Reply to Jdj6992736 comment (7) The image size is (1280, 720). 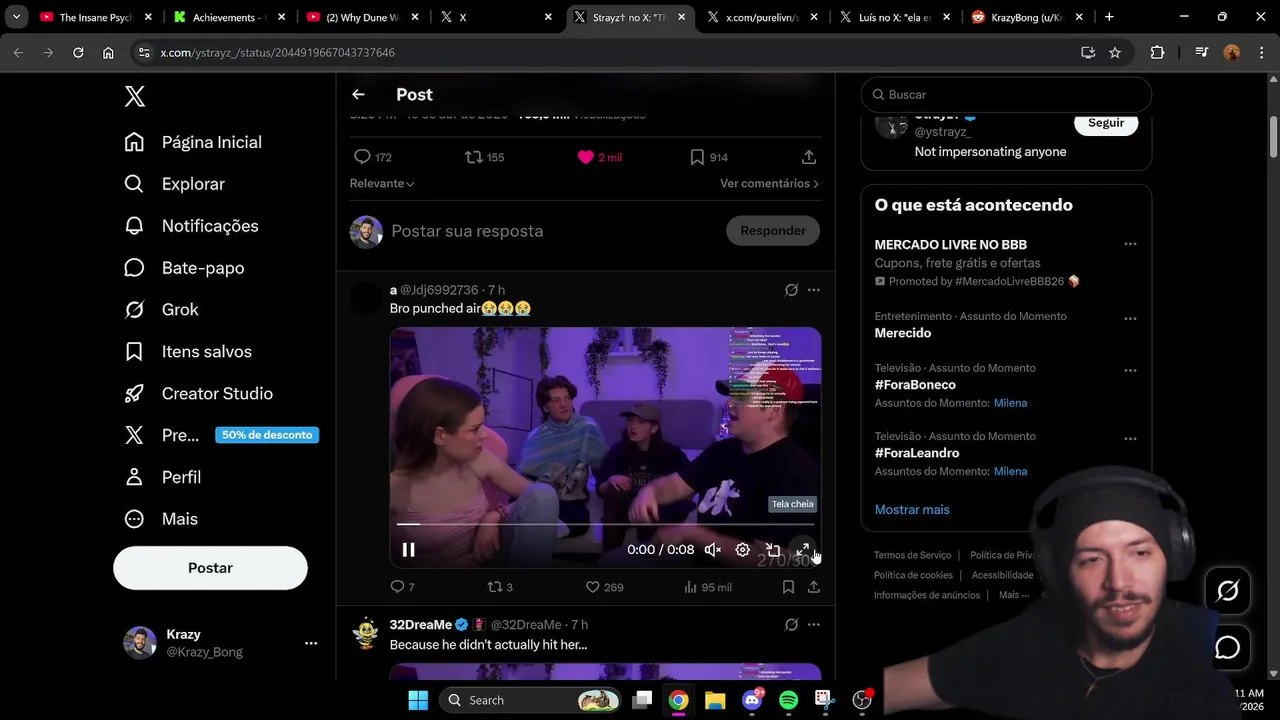402,587
